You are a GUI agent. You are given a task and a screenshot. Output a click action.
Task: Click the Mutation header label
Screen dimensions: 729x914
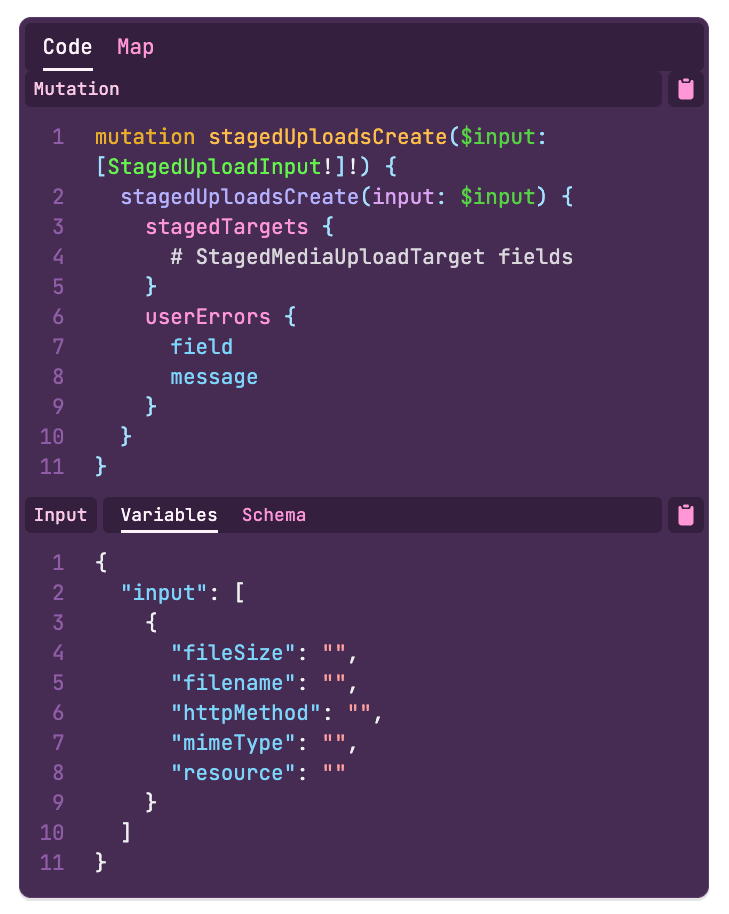76,89
